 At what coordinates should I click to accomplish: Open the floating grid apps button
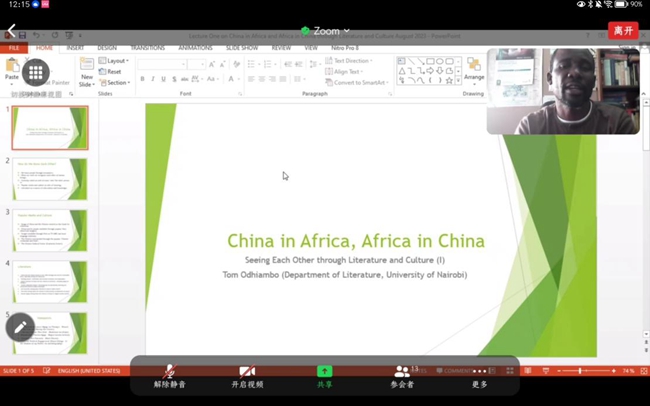tap(35, 72)
